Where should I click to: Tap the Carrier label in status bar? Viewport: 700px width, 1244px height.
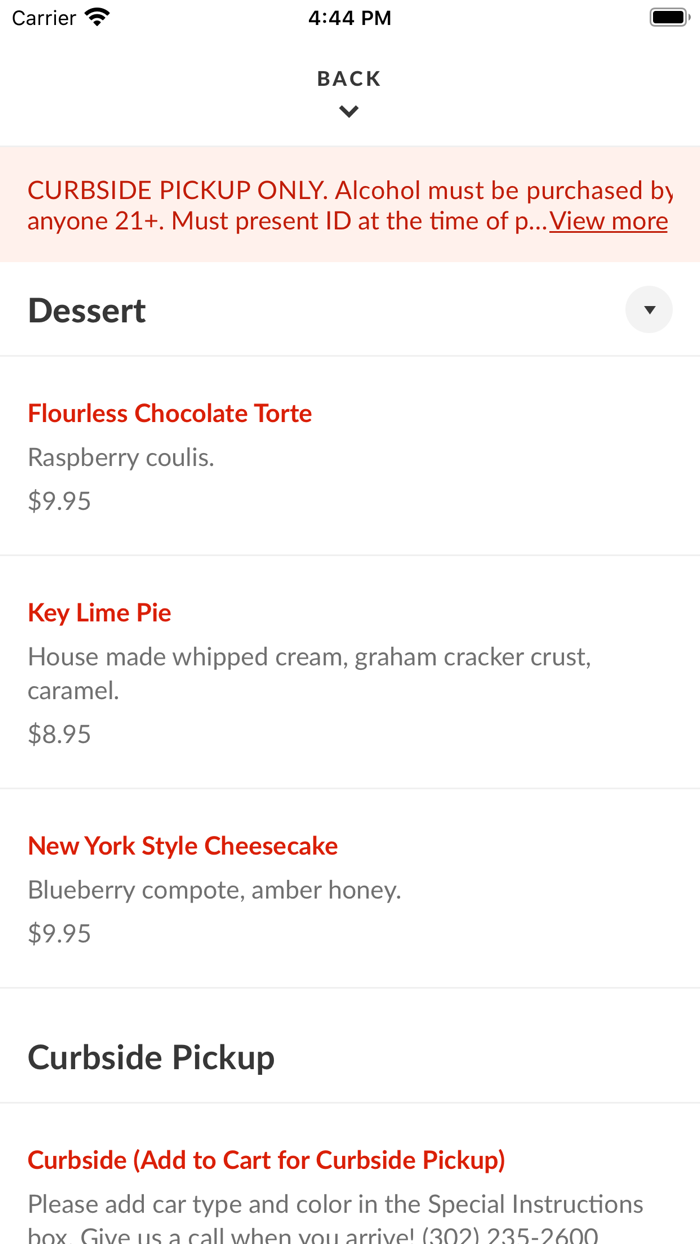point(42,16)
